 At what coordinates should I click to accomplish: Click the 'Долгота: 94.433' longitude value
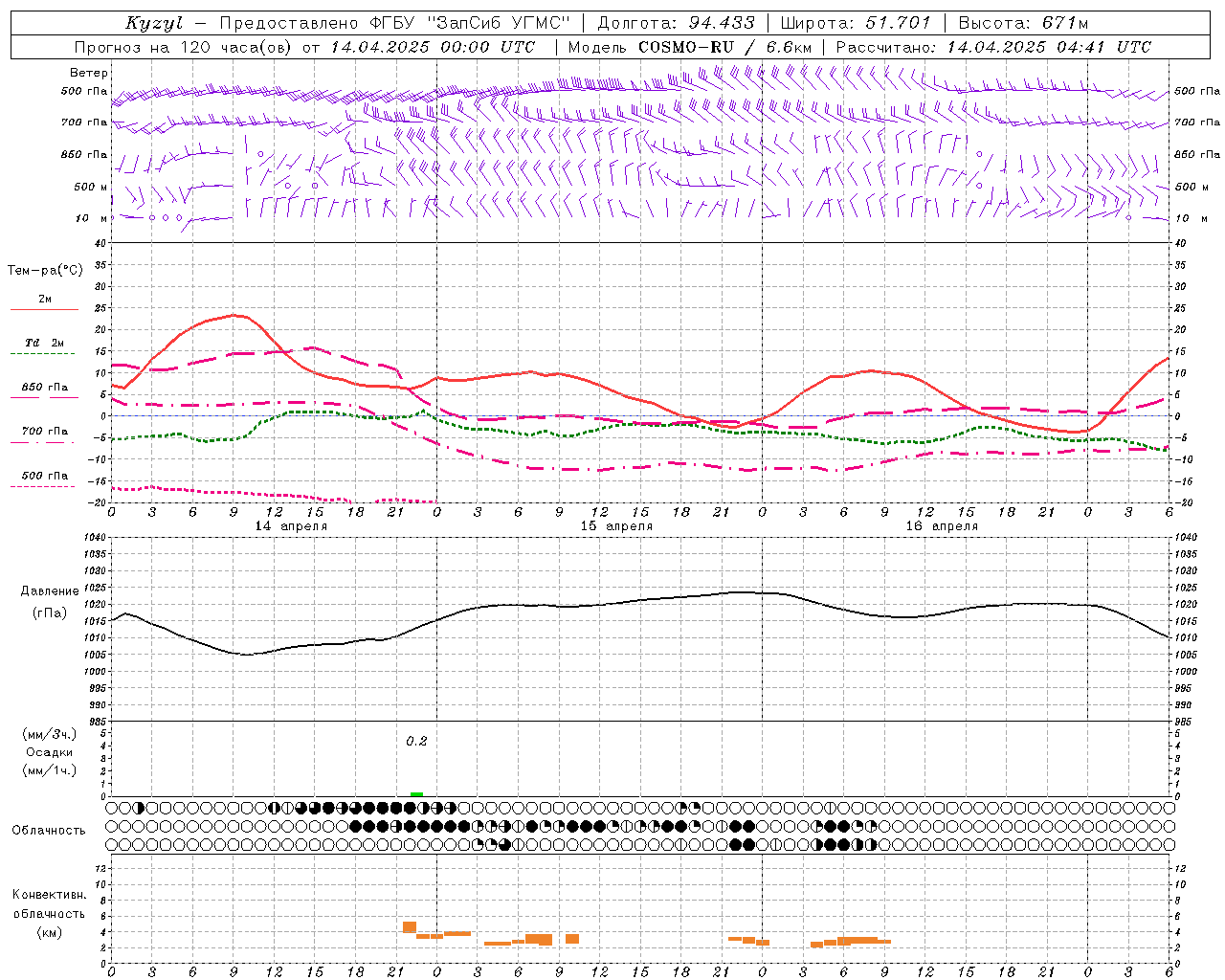pos(677,23)
